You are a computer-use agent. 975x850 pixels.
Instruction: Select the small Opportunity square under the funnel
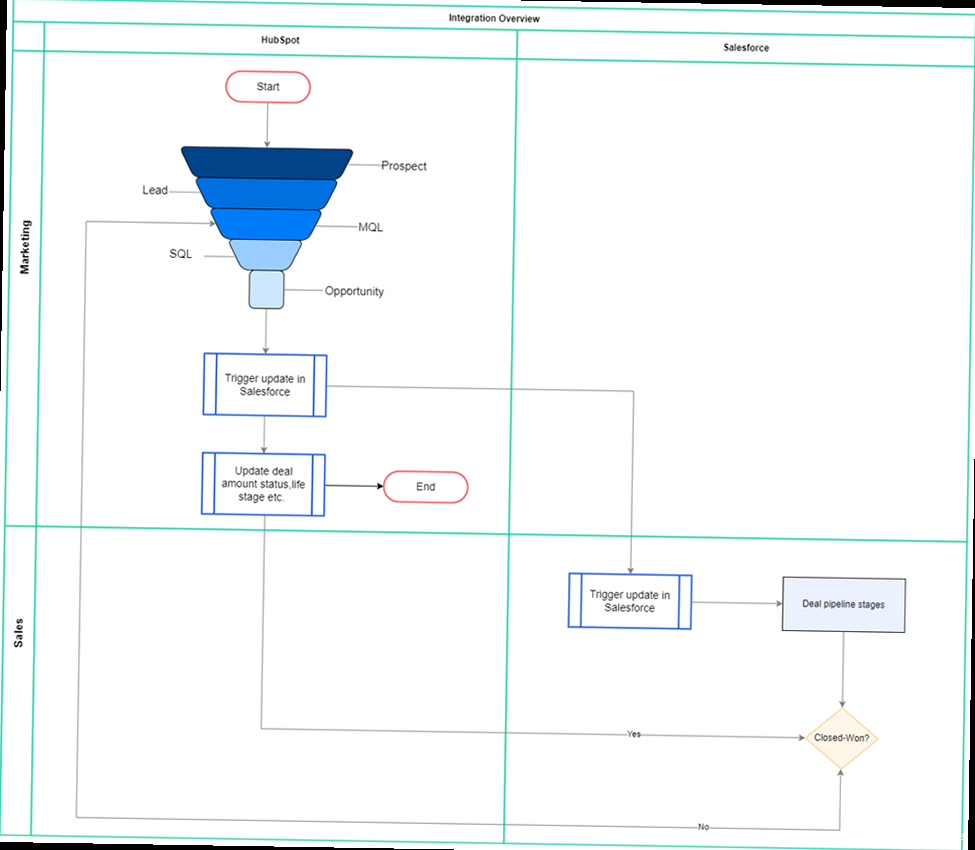267,290
